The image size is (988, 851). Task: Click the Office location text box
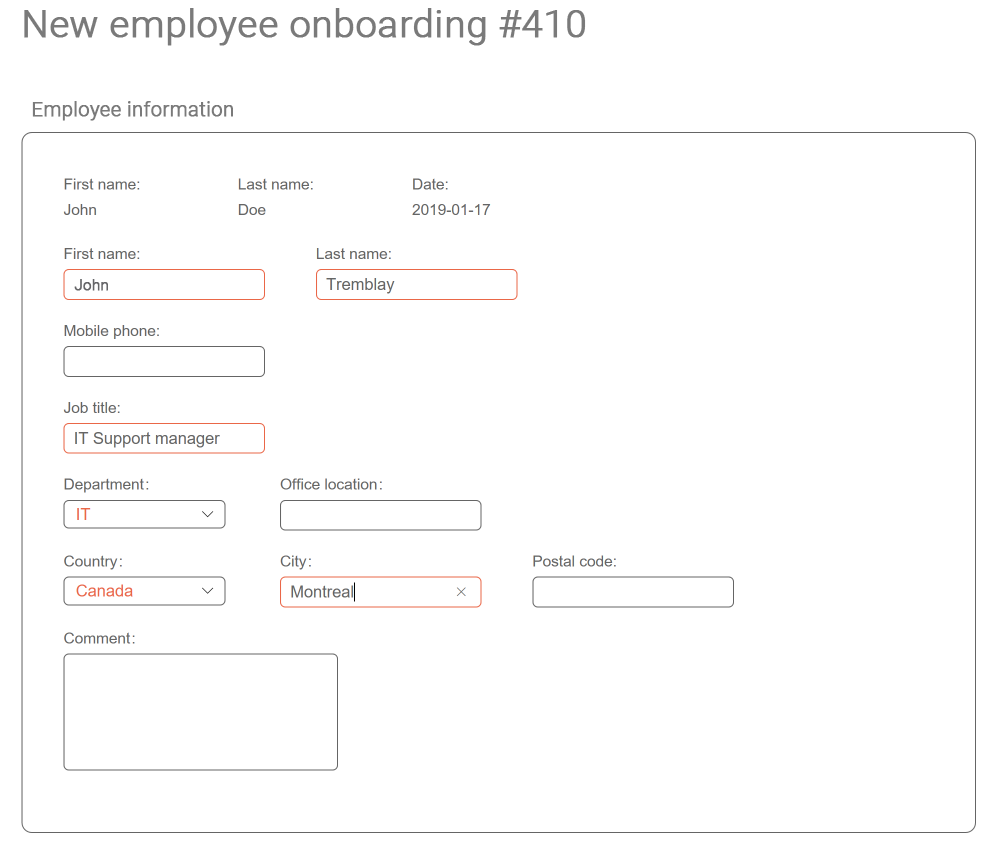point(380,515)
